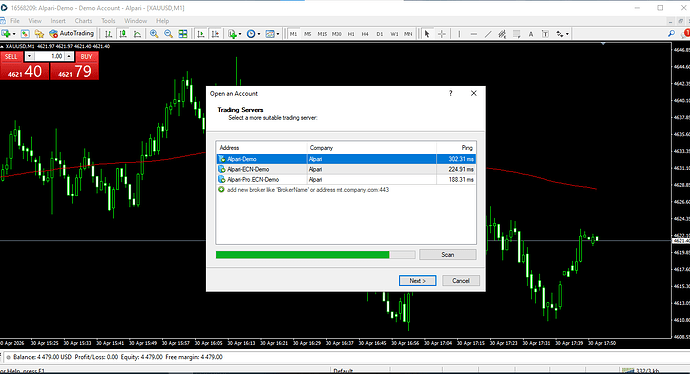Image resolution: width=690 pixels, height=374 pixels.
Task: Click the search magnifier icon
Action: point(671,33)
